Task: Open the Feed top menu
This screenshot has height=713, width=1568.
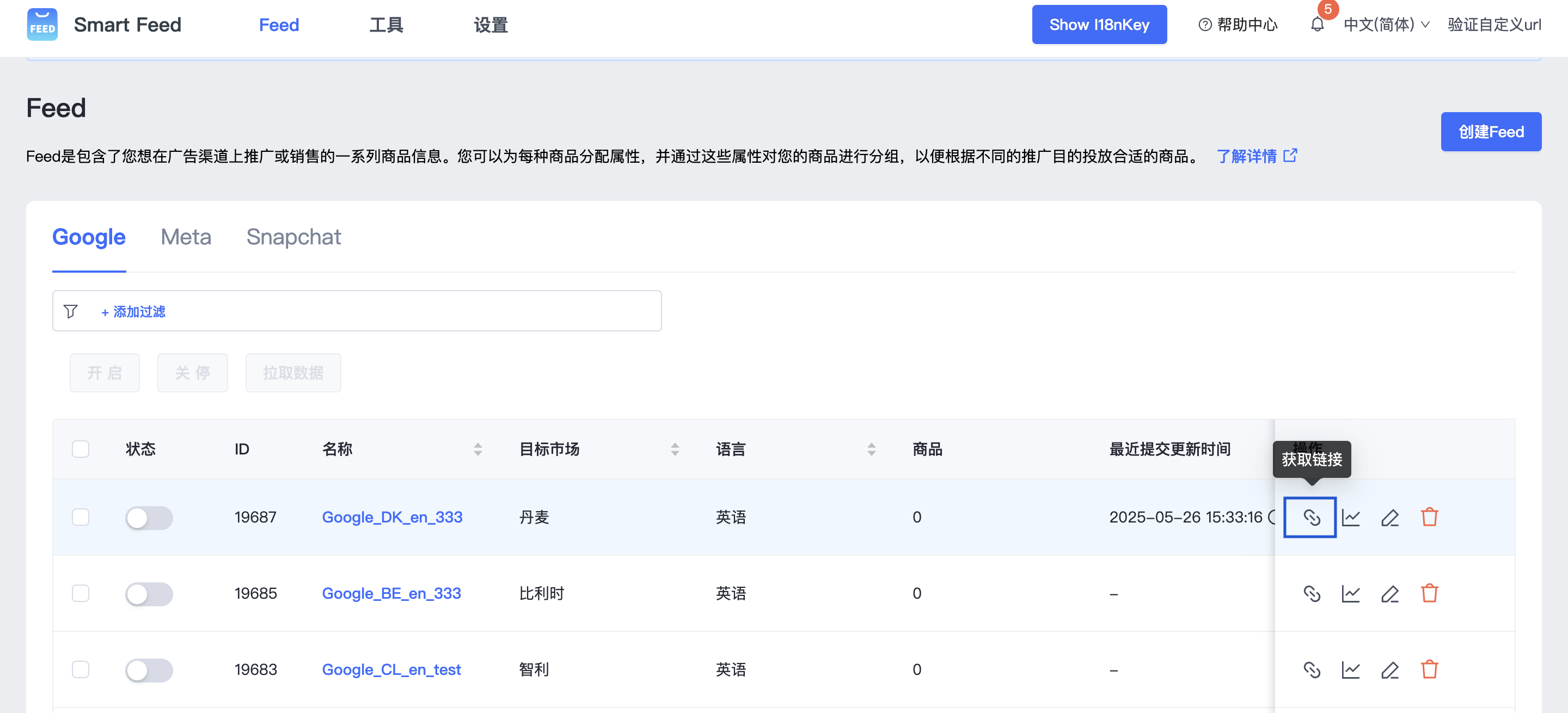Action: [x=279, y=25]
